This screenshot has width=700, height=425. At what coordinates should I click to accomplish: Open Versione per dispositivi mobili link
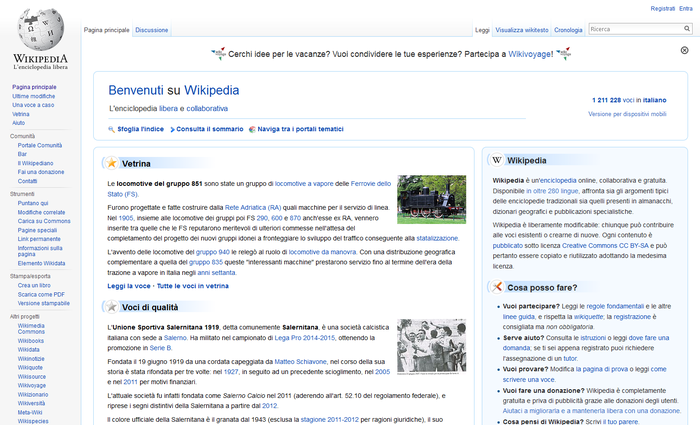tap(627, 114)
